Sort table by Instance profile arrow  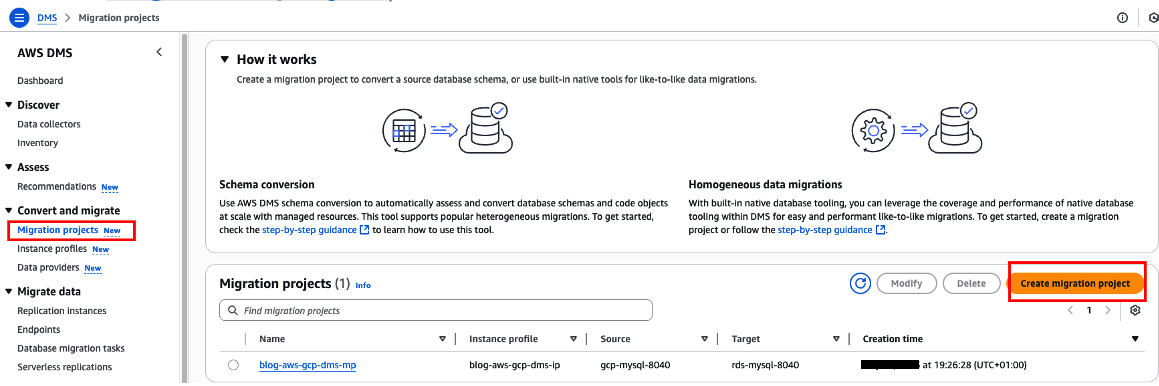pos(574,339)
